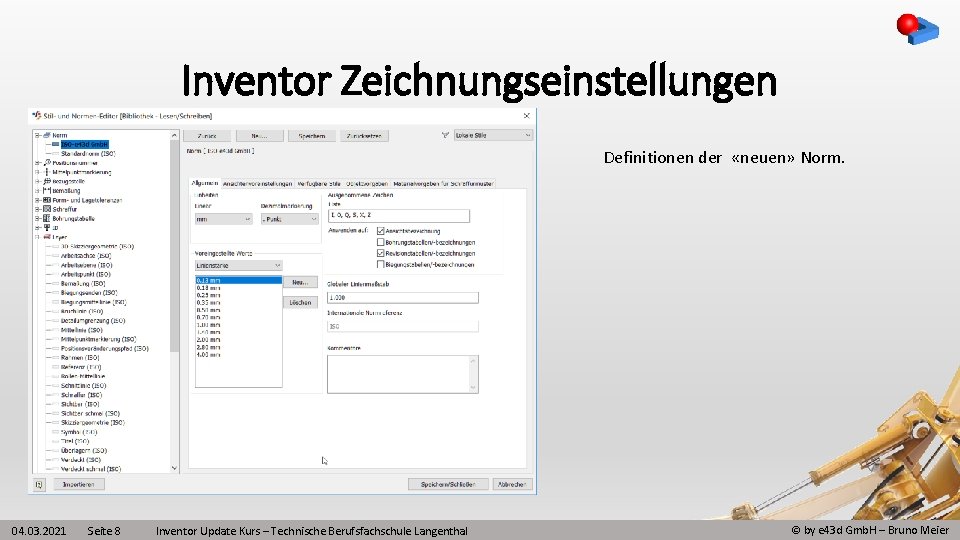960x540 pixels.
Task: Click the Bohrungstabelle category icon
Action: tap(47, 218)
